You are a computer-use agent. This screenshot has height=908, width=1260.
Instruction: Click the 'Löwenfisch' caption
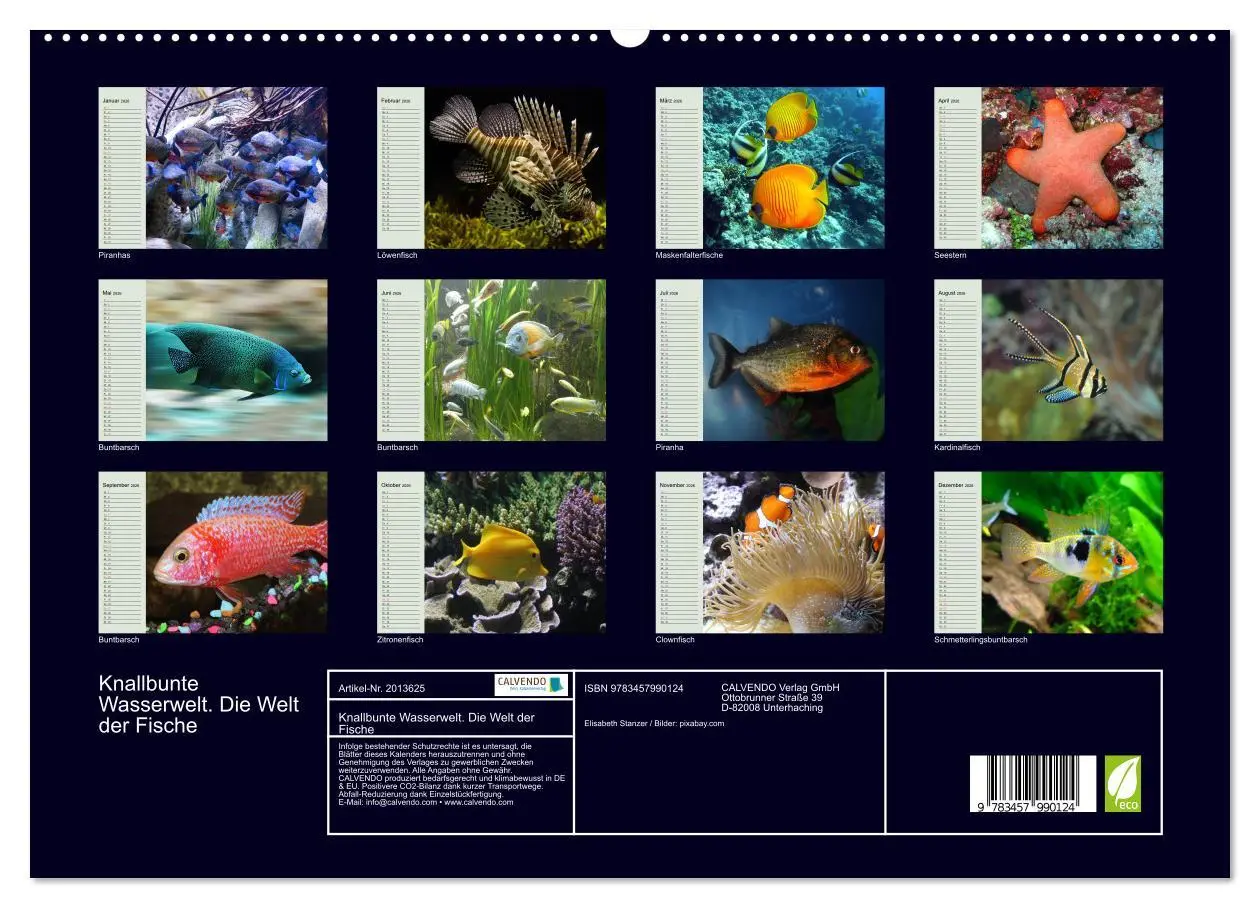(397, 255)
